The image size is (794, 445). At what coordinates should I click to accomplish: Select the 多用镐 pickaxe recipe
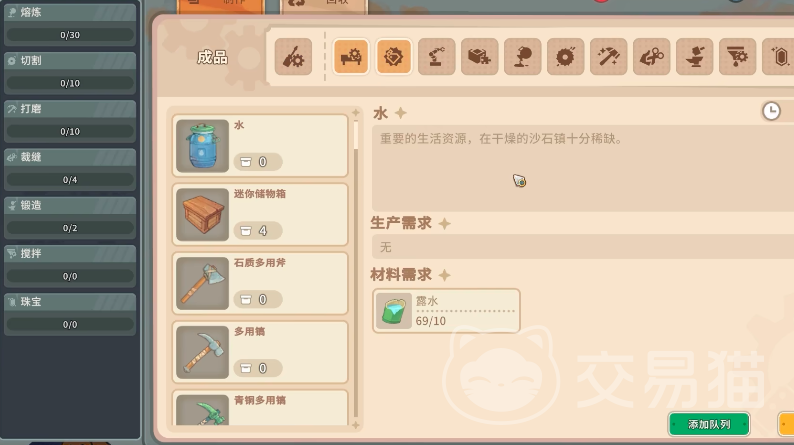[x=260, y=352]
